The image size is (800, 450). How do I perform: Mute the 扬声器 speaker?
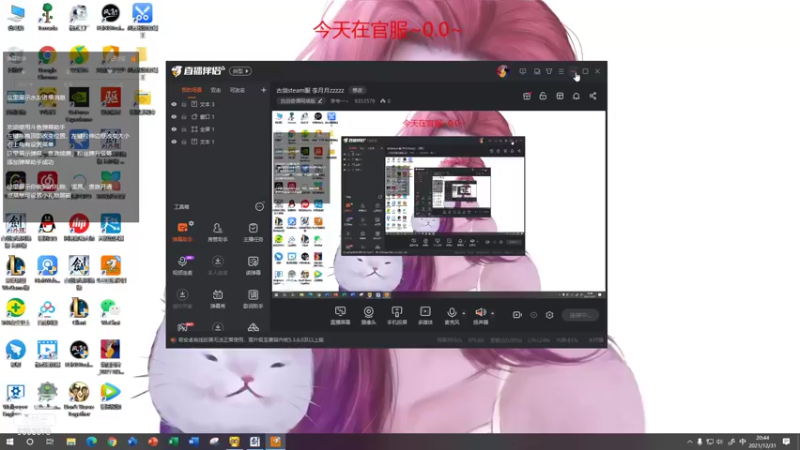481,315
